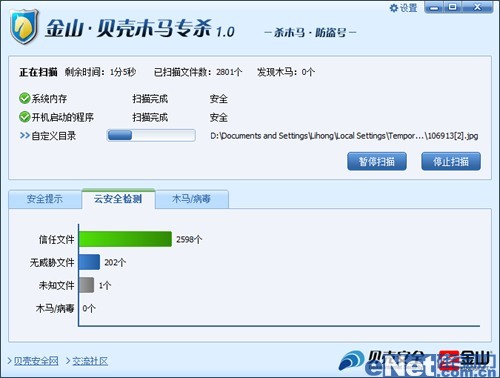500x378 pixels.
Task: Click the 金山 brand logo
Action: [x=464, y=360]
